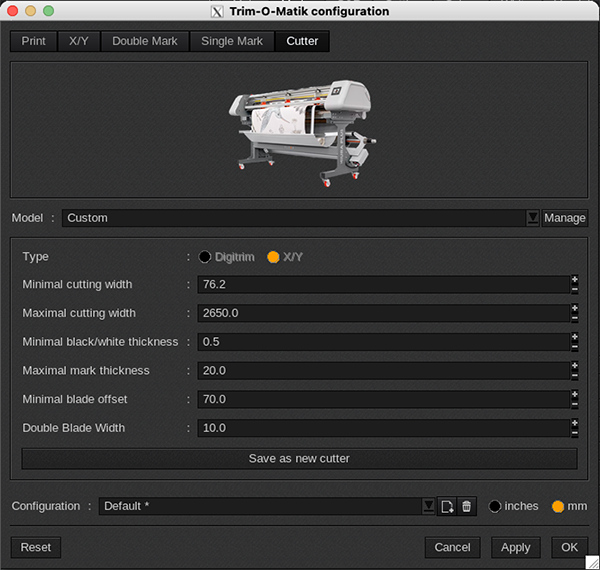Open the Print tab

pyautogui.click(x=34, y=42)
